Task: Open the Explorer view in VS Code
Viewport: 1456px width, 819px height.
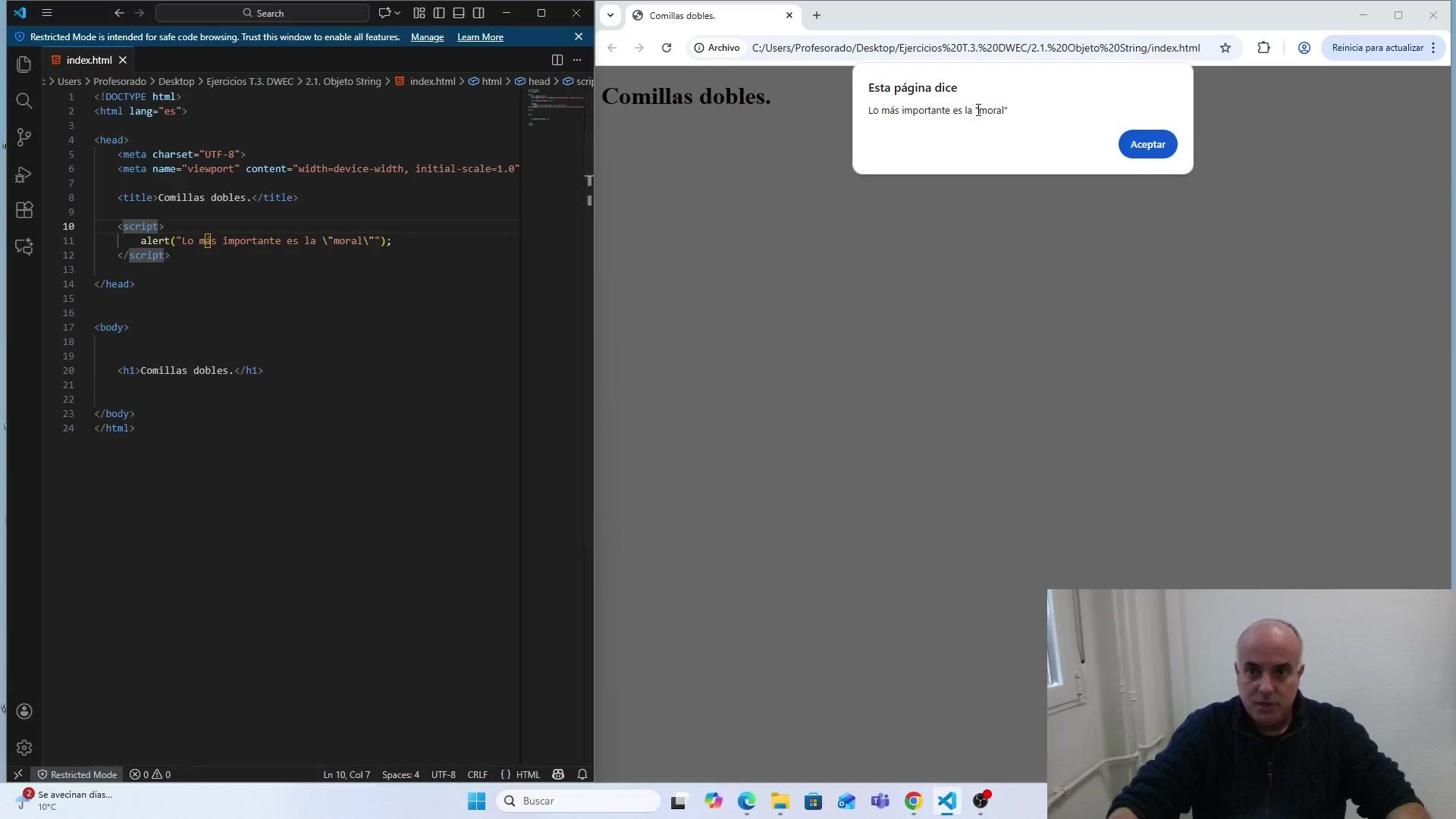Action: click(x=24, y=64)
